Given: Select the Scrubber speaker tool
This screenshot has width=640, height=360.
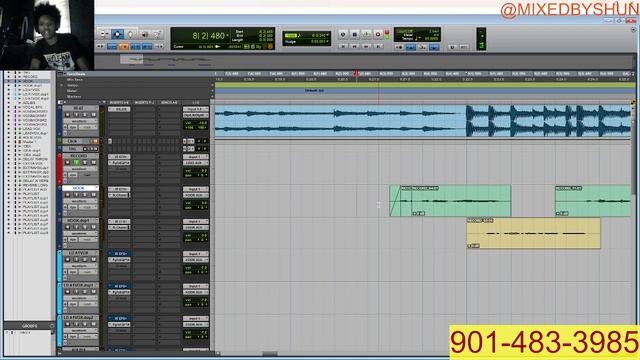Looking at the screenshot, I should pos(144,34).
